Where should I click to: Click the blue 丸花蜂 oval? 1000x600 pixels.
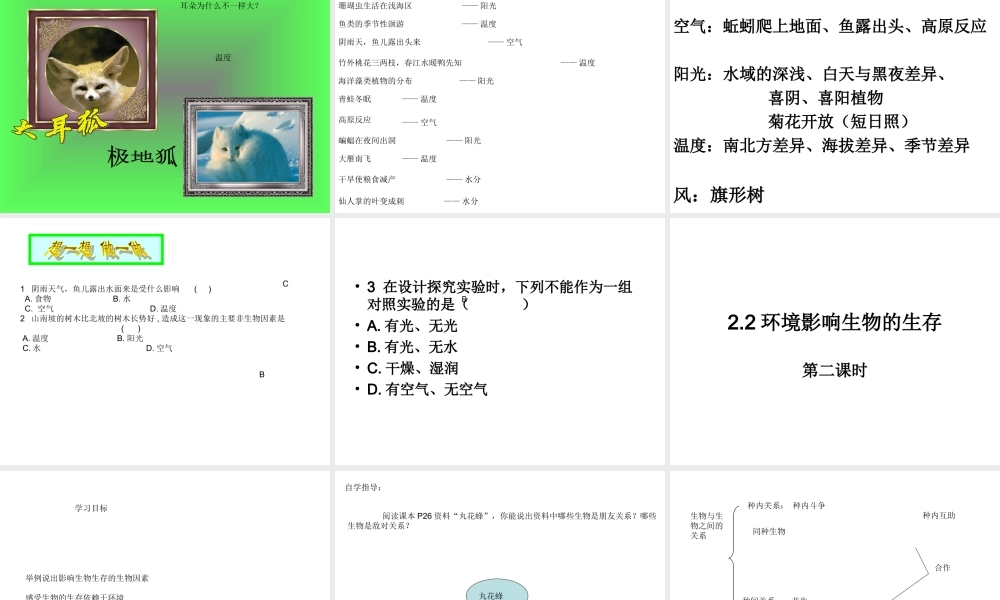pyautogui.click(x=497, y=590)
